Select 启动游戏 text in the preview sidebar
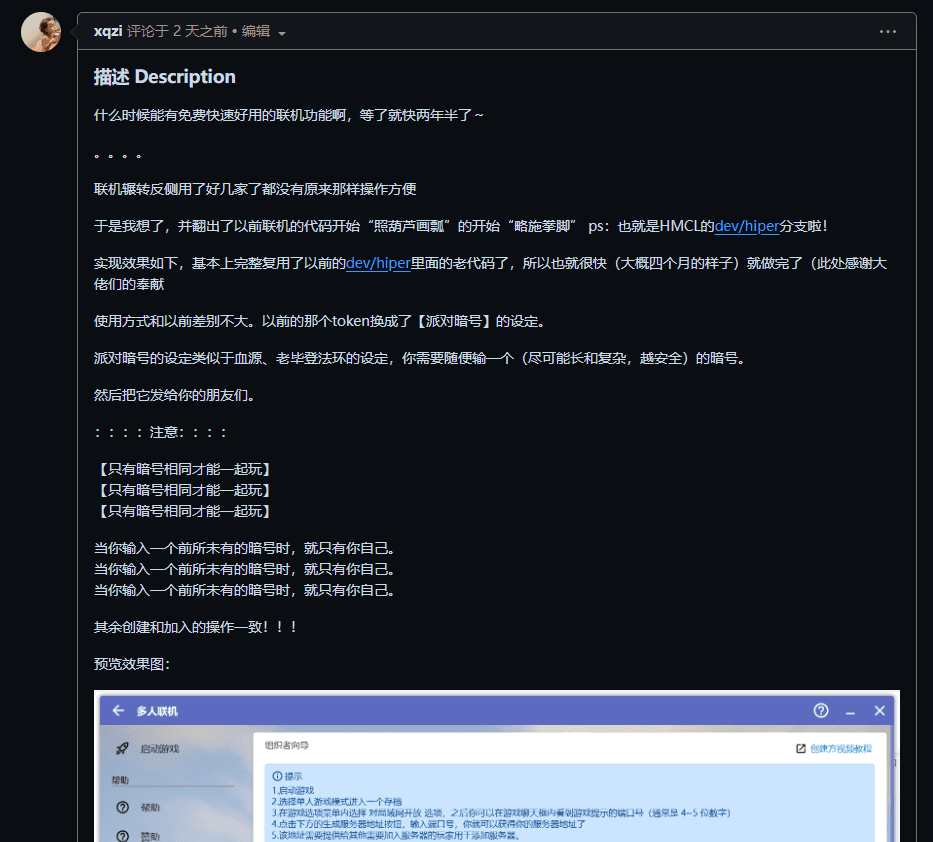The image size is (933, 842). coord(160,749)
